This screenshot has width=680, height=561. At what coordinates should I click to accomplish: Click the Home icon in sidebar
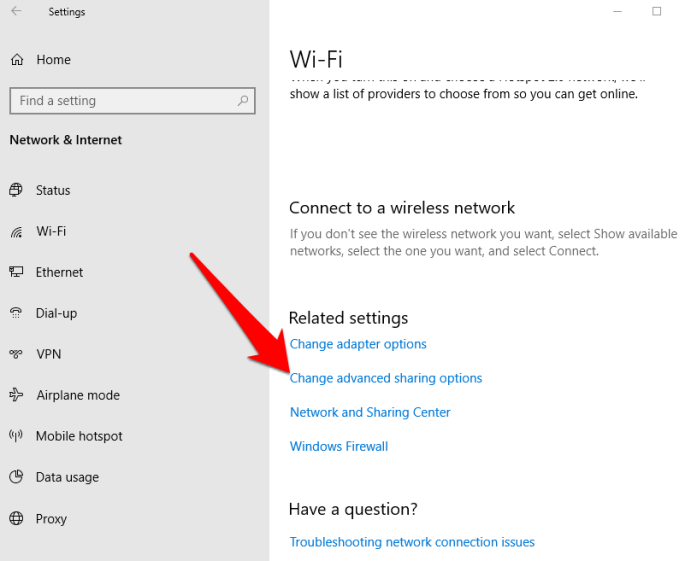(x=17, y=60)
